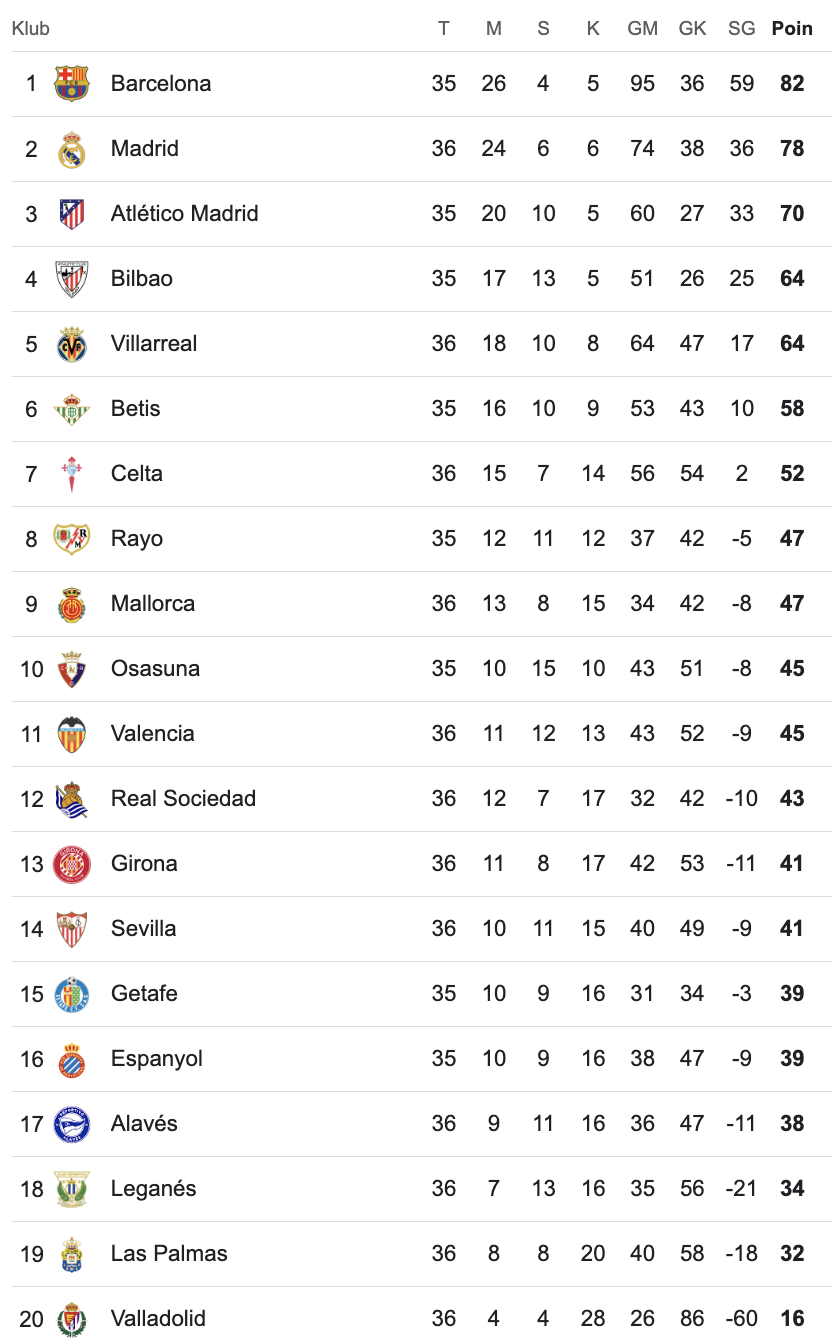The height and width of the screenshot is (1344, 832).
Task: Click the Poin column header
Action: (792, 29)
